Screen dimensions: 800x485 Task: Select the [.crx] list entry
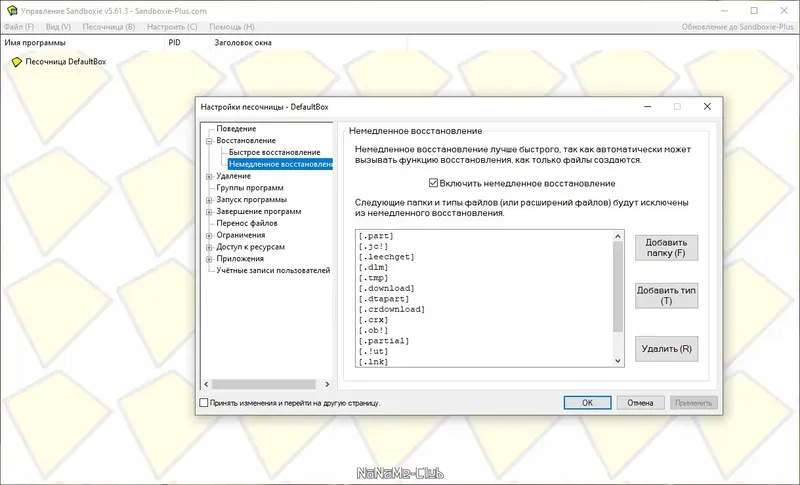[373, 320]
